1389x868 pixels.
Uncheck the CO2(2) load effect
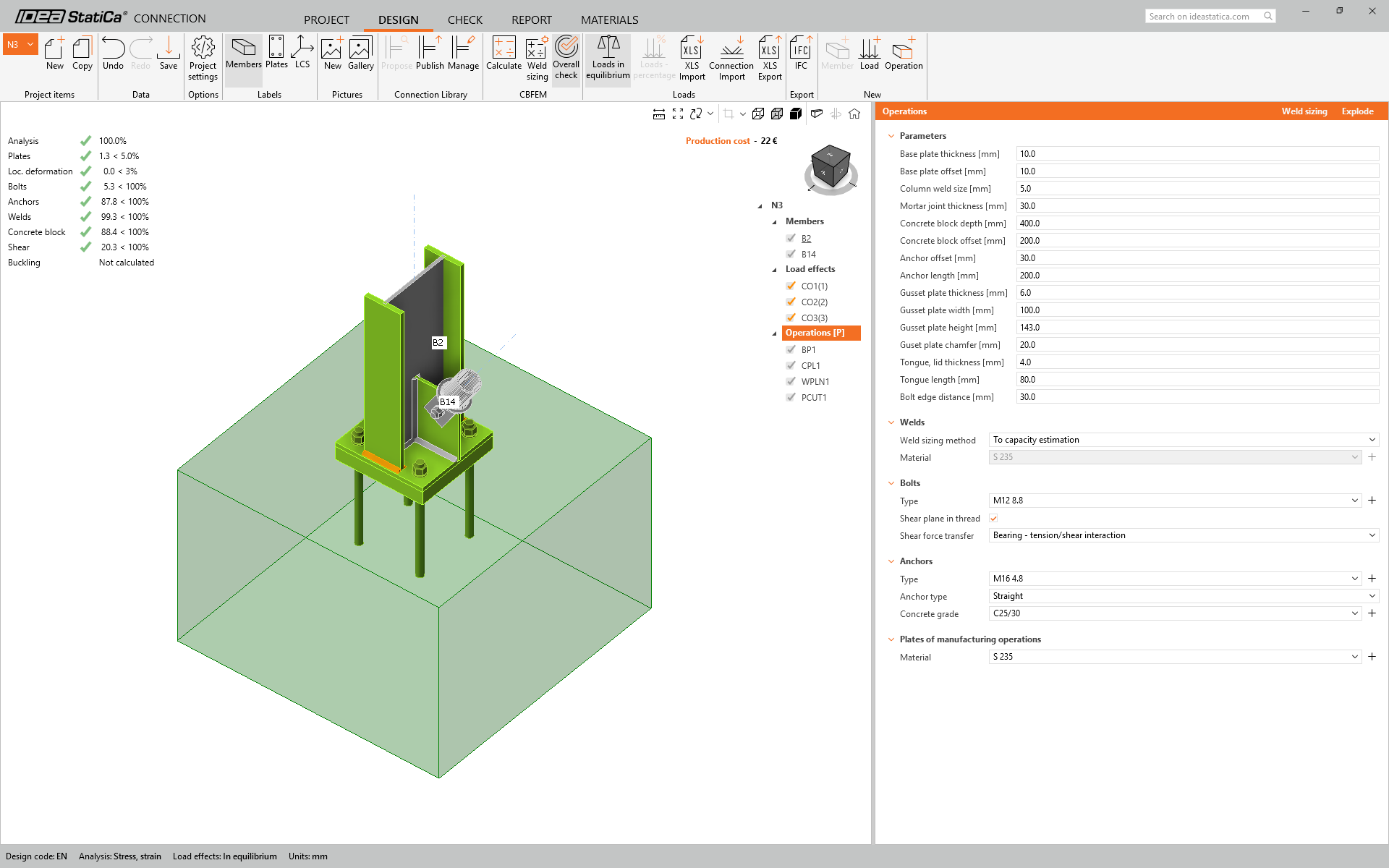(x=791, y=302)
